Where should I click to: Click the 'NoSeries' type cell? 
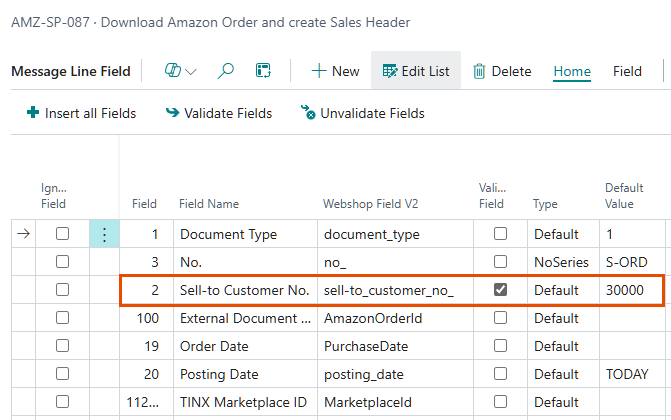pos(563,262)
